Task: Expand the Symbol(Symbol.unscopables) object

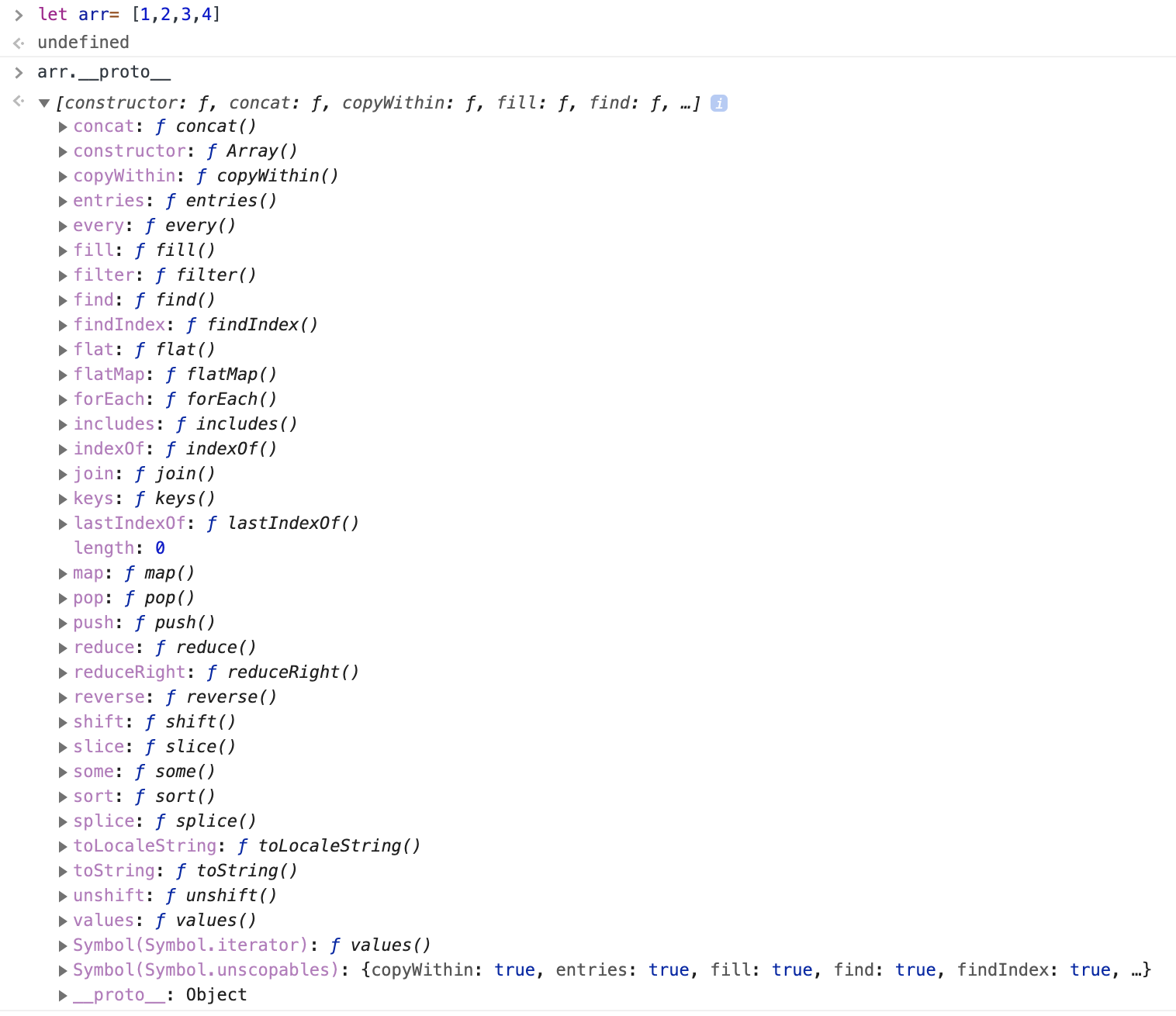Action: pyautogui.click(x=63, y=969)
